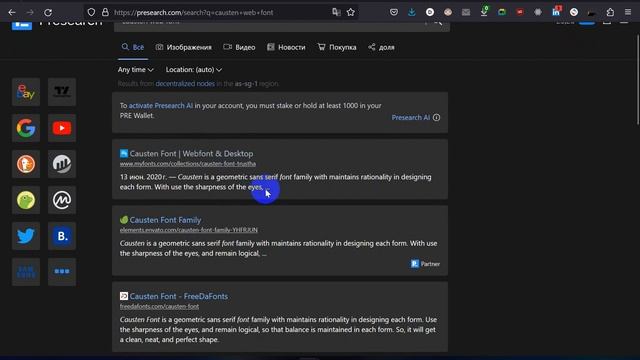Open the Location (auto) dropdown

coord(194,70)
